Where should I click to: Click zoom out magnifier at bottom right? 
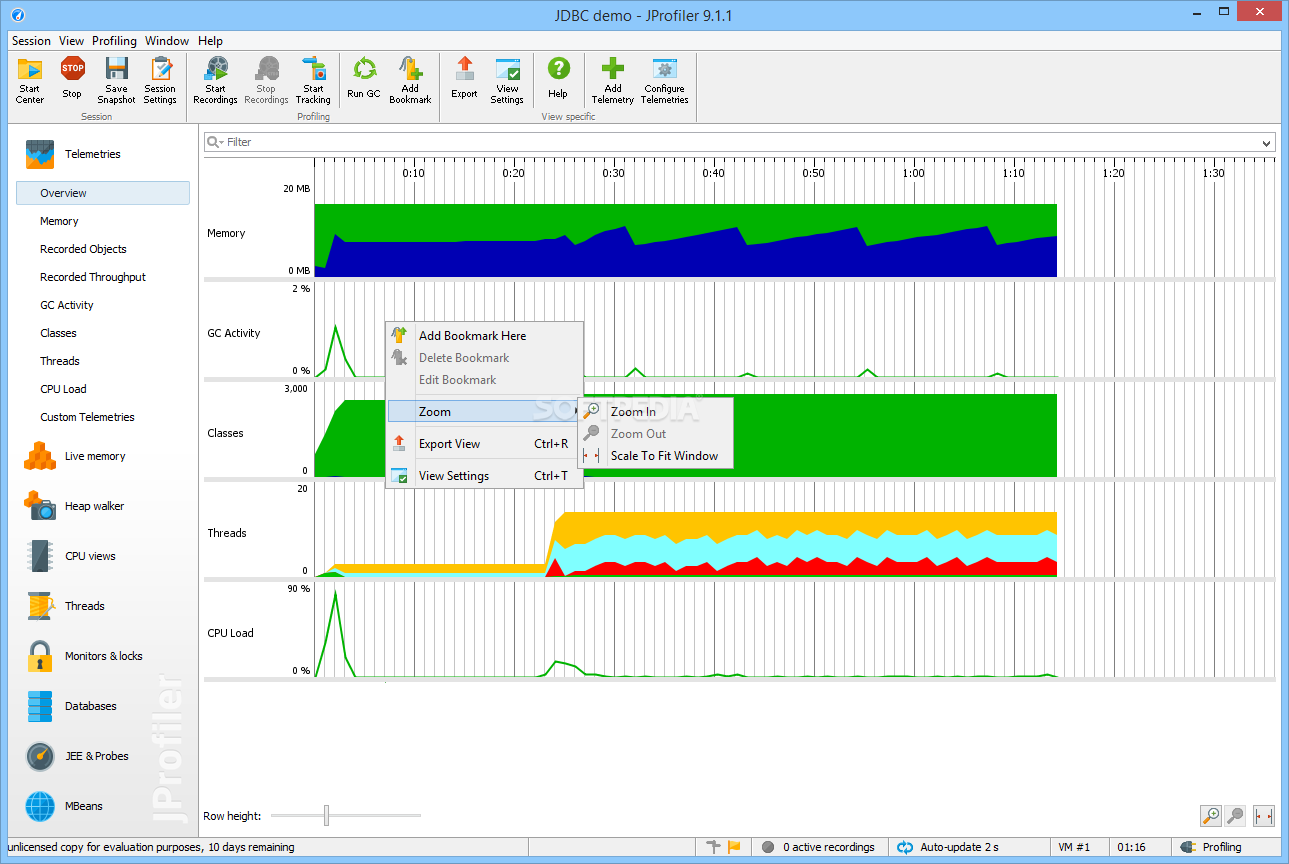coord(1236,816)
